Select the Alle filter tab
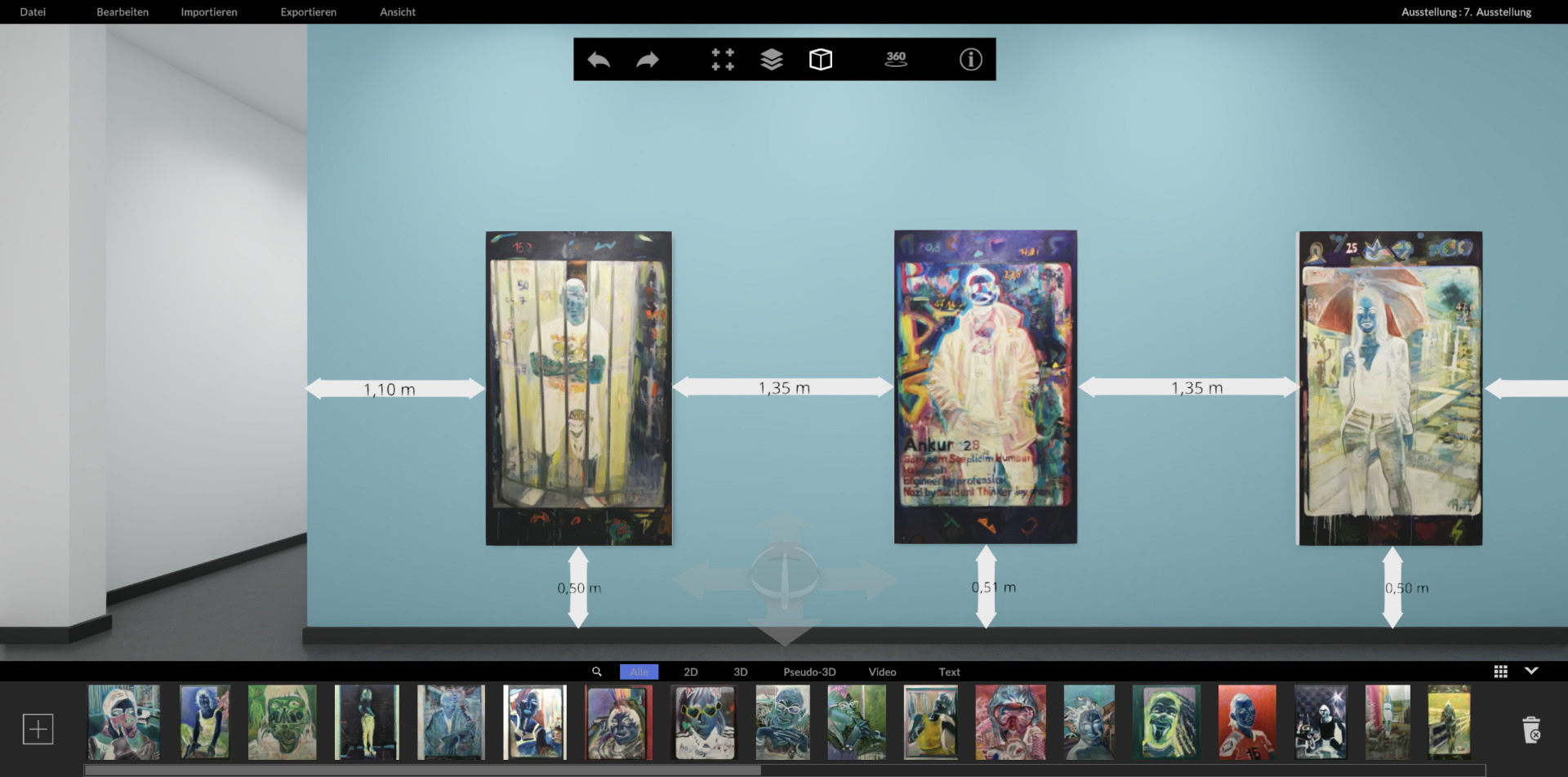 click(639, 672)
